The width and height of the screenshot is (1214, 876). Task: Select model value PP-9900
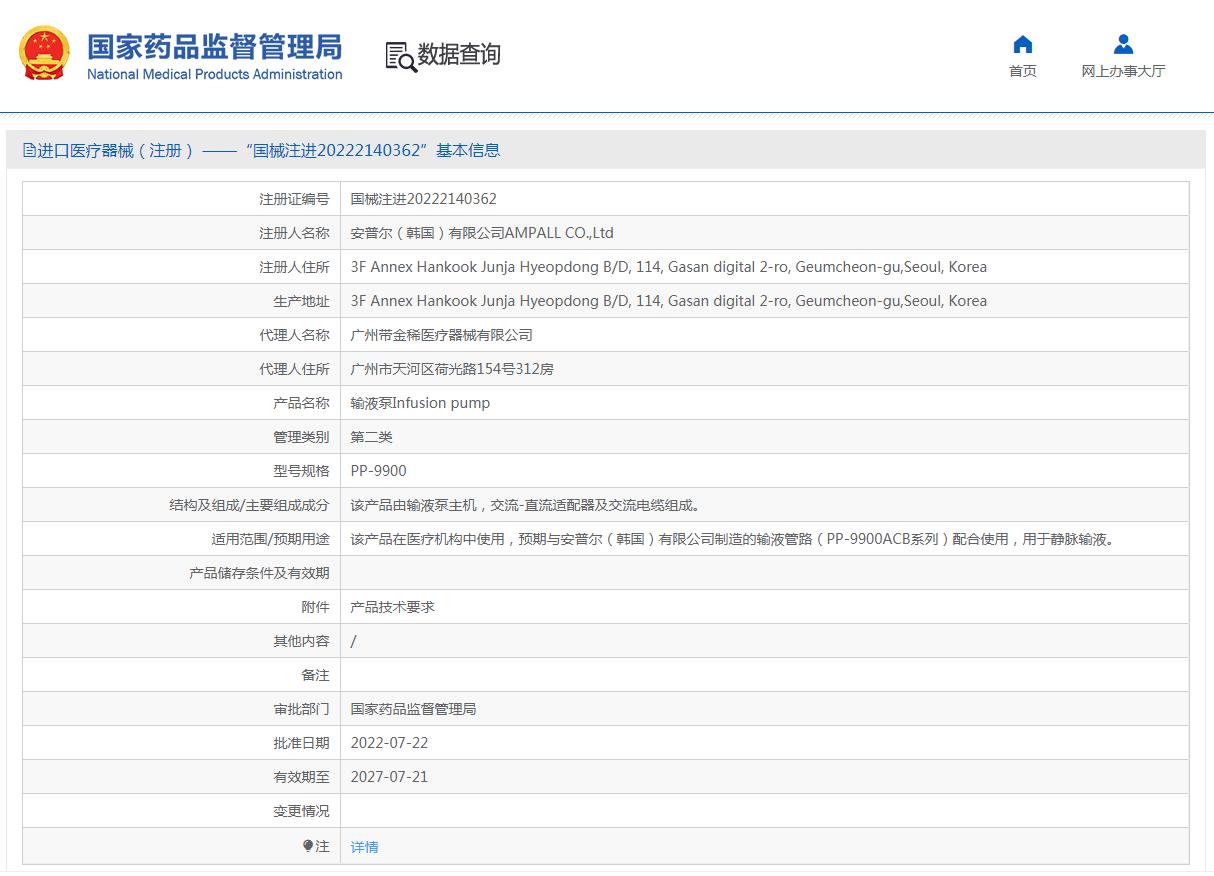coord(378,471)
